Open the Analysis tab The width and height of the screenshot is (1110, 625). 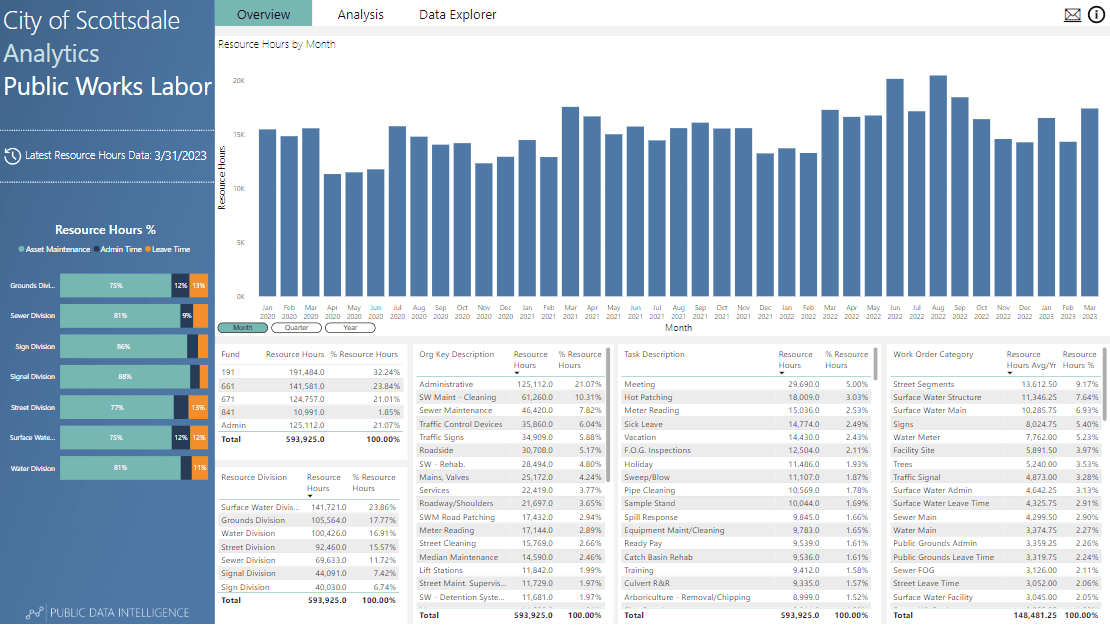(360, 14)
